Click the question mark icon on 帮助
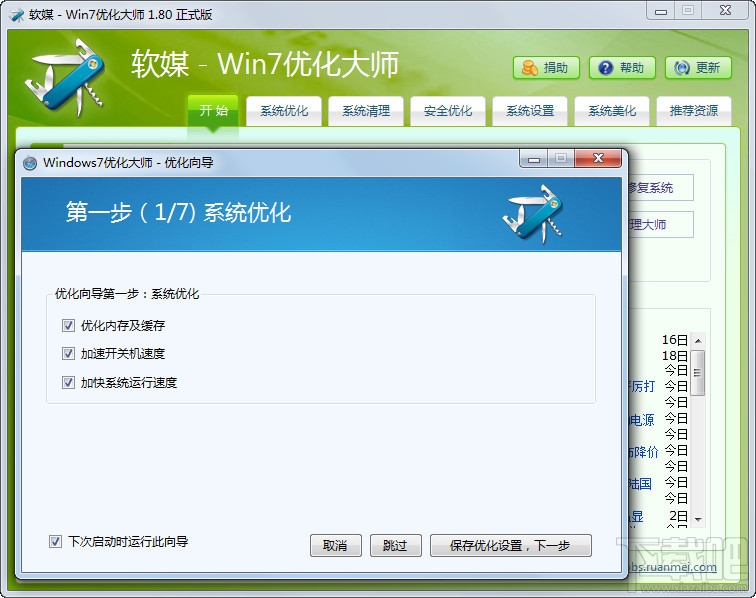 tap(606, 68)
